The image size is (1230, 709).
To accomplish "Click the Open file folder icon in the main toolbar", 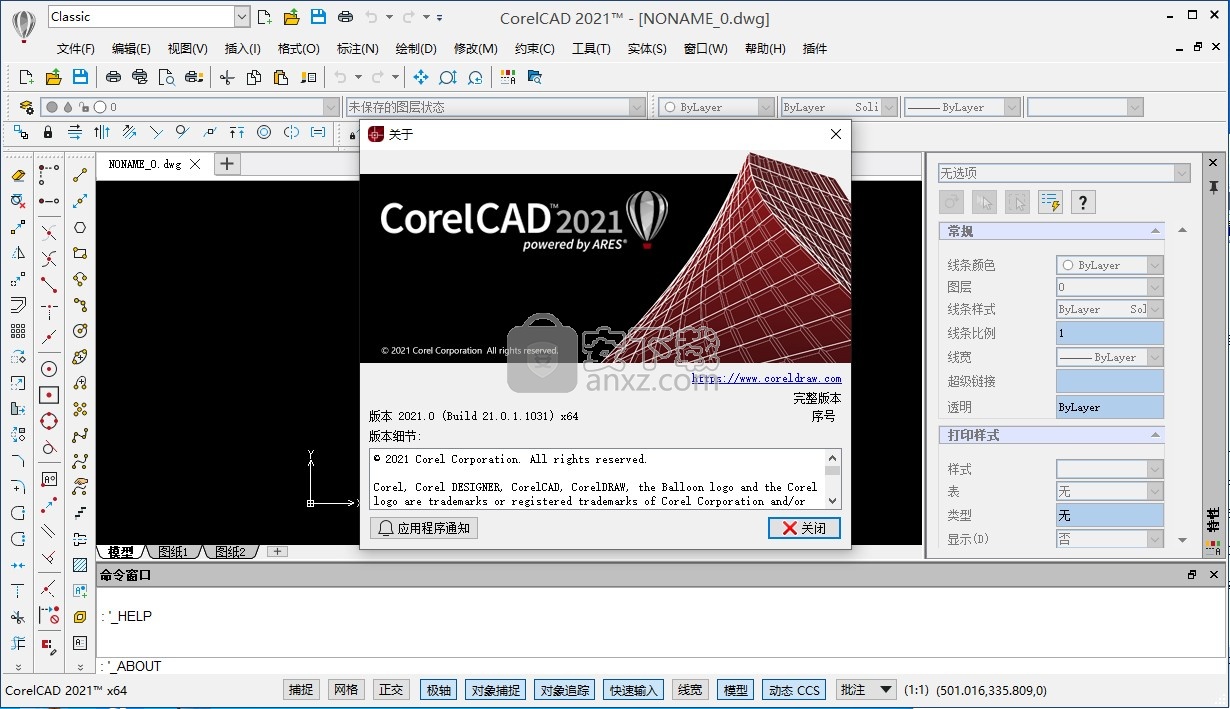I will tap(53, 77).
